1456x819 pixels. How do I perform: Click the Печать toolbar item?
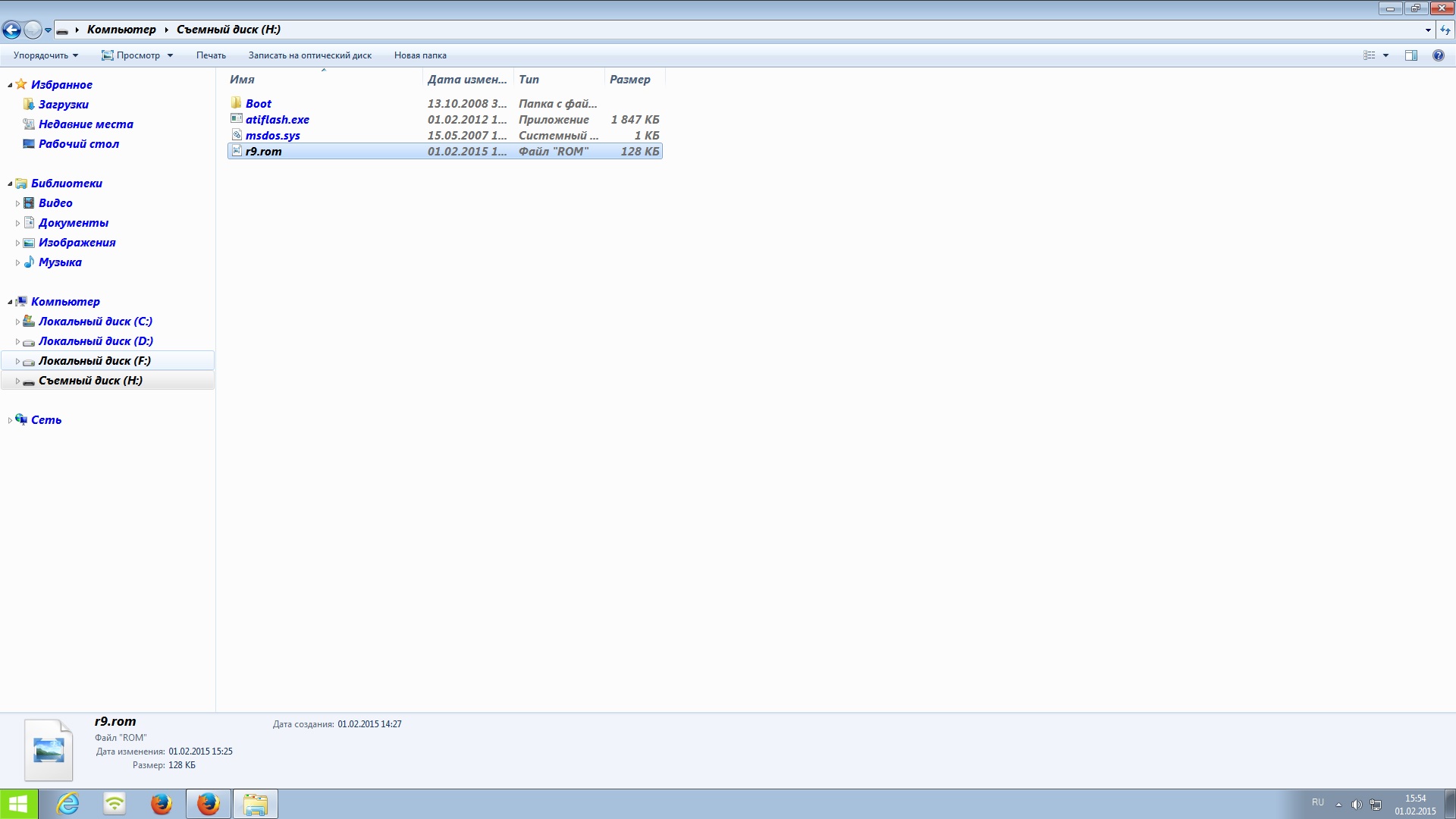[x=211, y=55]
